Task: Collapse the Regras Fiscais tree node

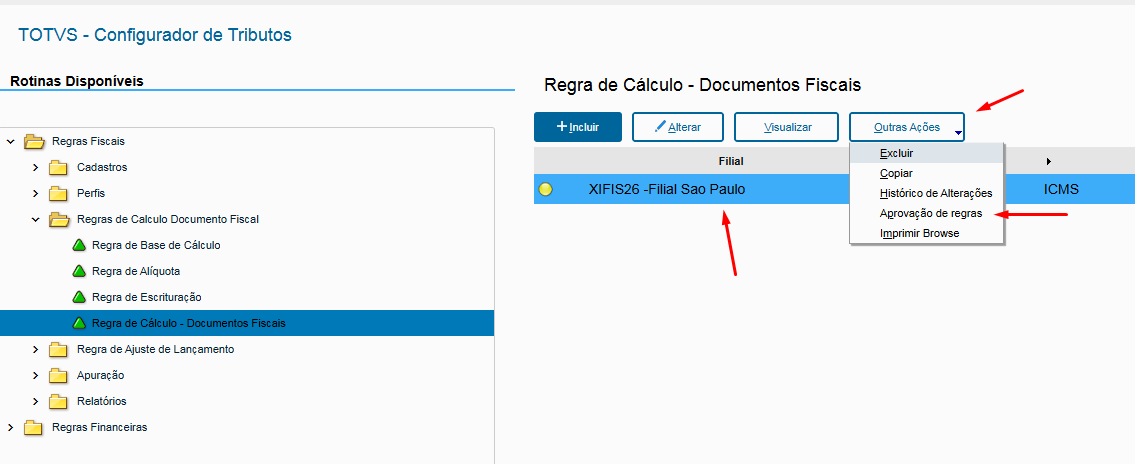Action: click(x=10, y=141)
